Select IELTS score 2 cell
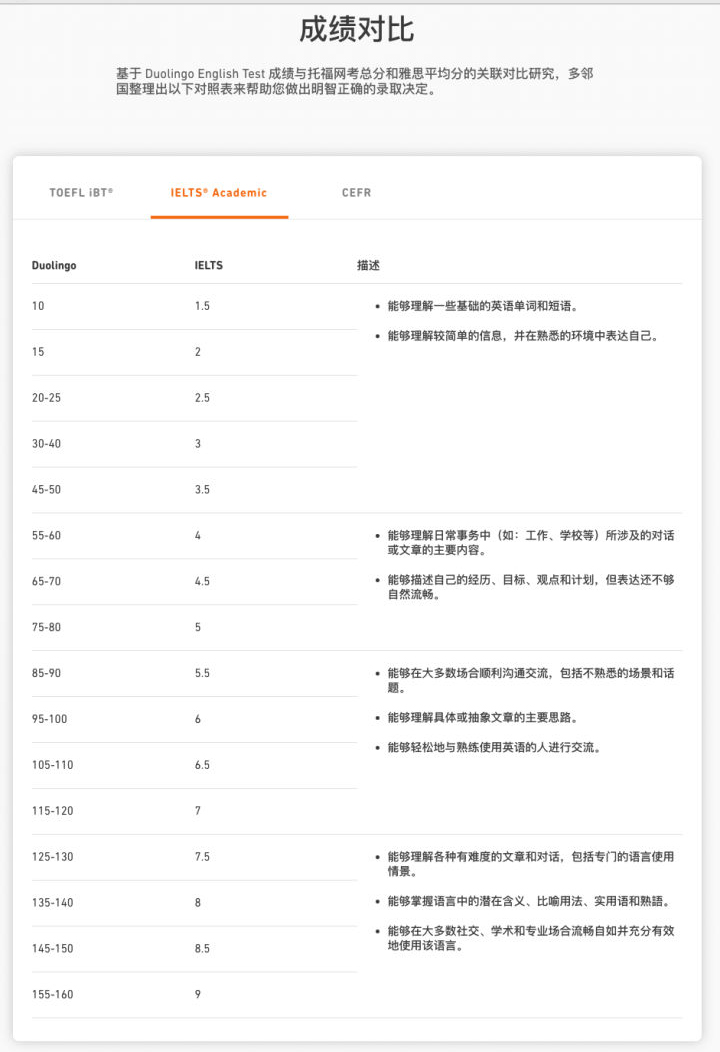The width and height of the screenshot is (720, 1052). pos(198,352)
